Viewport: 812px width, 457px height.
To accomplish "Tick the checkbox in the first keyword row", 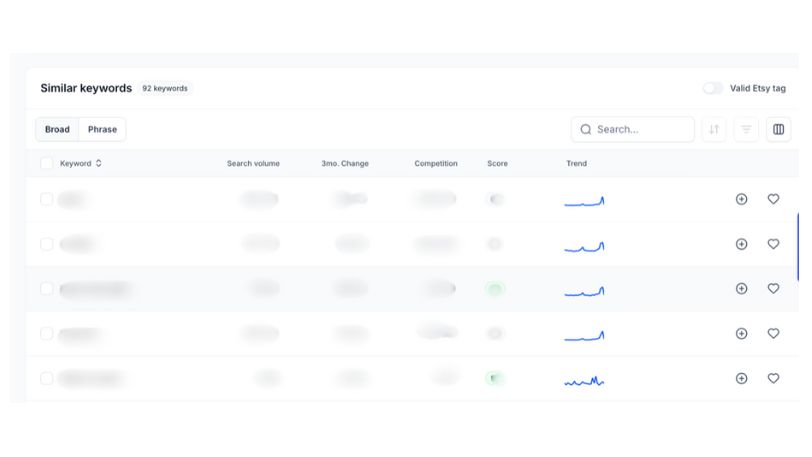I will (47, 199).
